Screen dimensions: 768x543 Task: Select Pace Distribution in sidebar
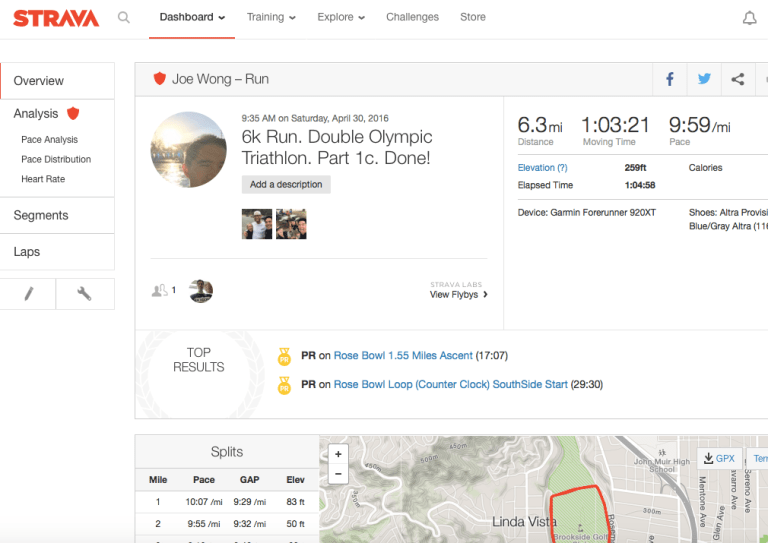56,159
